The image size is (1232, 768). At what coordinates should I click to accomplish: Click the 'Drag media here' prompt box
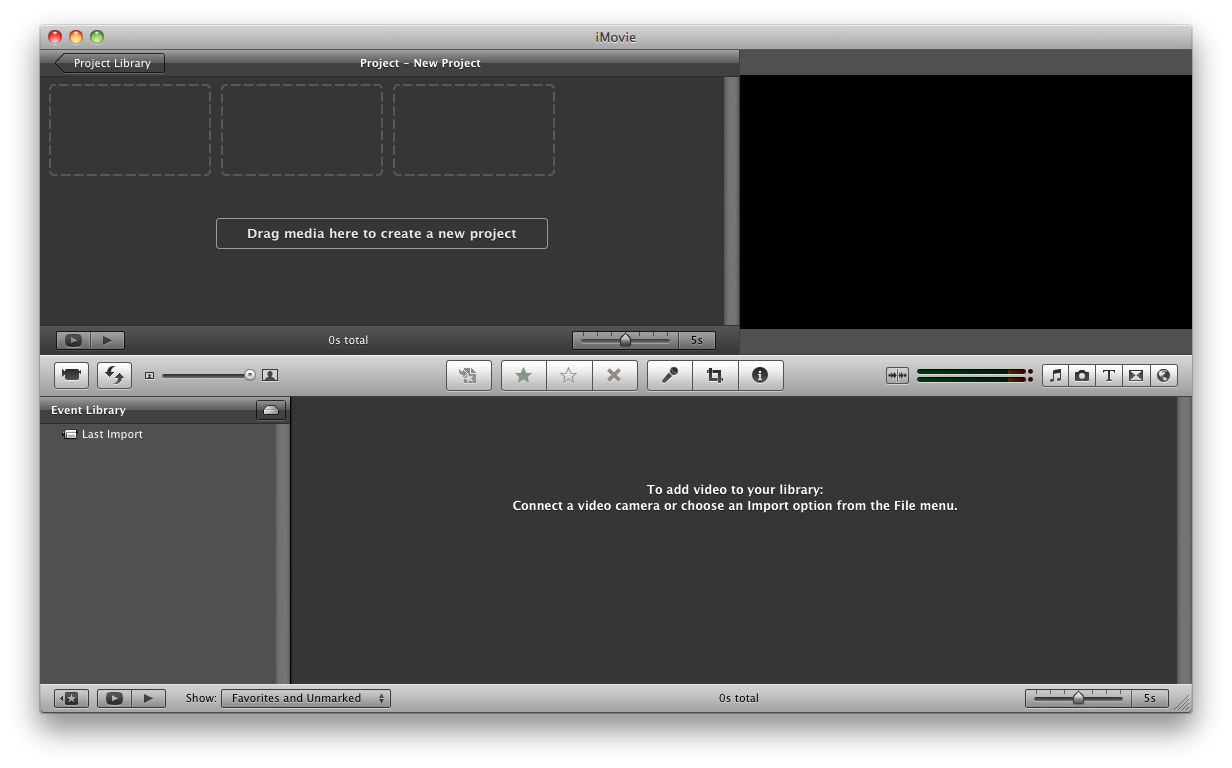pyautogui.click(x=382, y=233)
